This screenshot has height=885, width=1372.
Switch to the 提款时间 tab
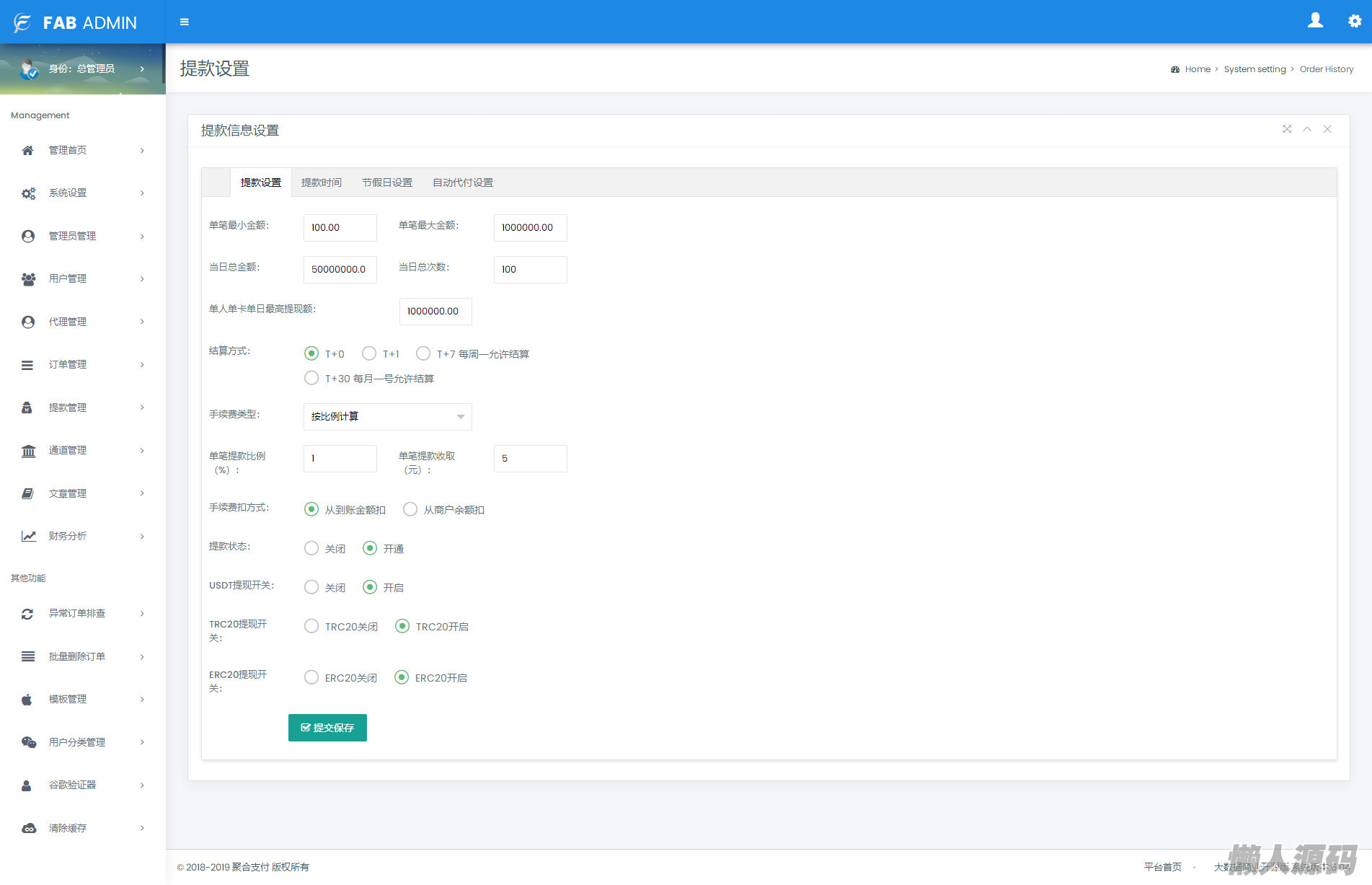click(x=321, y=182)
